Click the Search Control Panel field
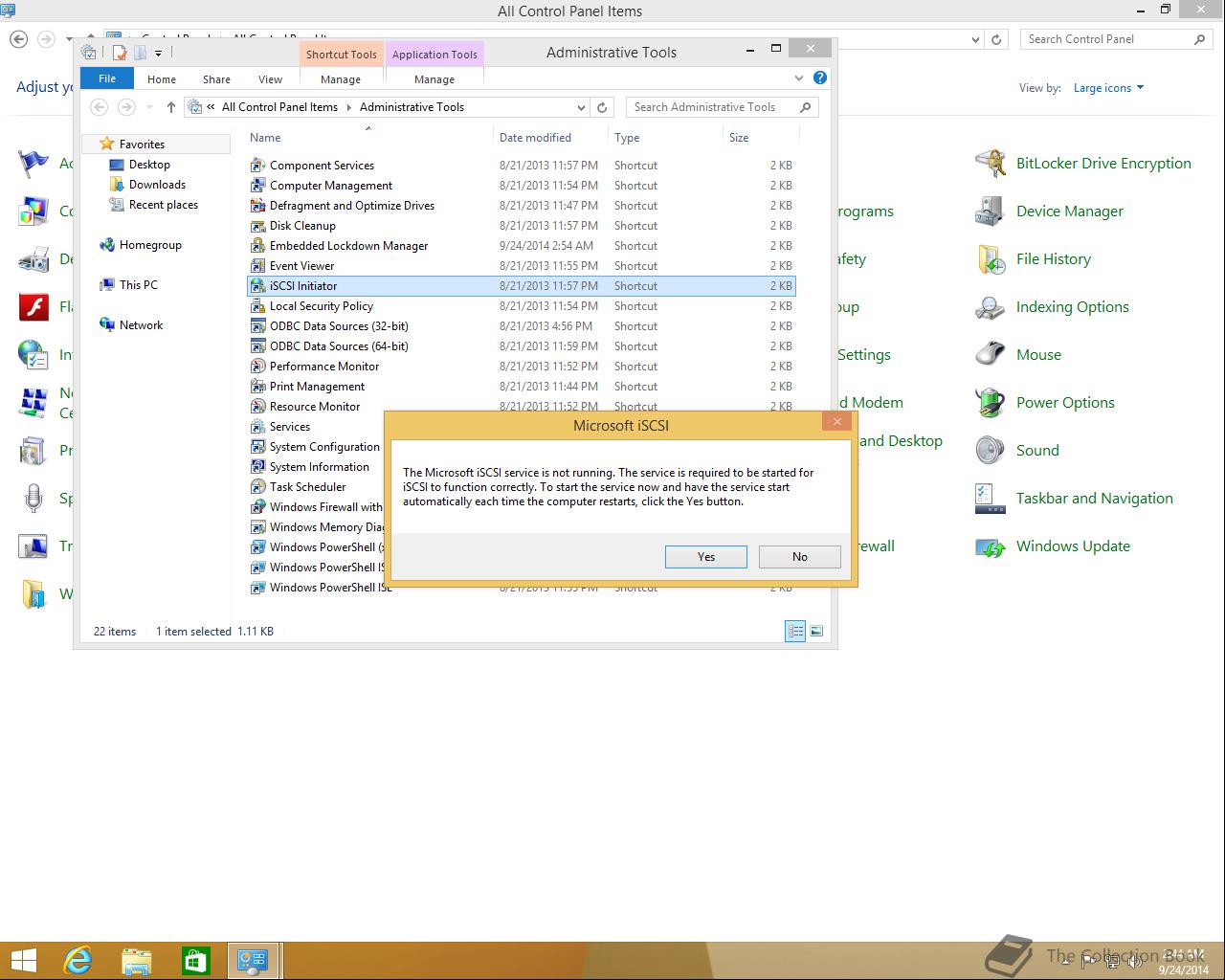Image resolution: width=1225 pixels, height=980 pixels. click(1116, 39)
